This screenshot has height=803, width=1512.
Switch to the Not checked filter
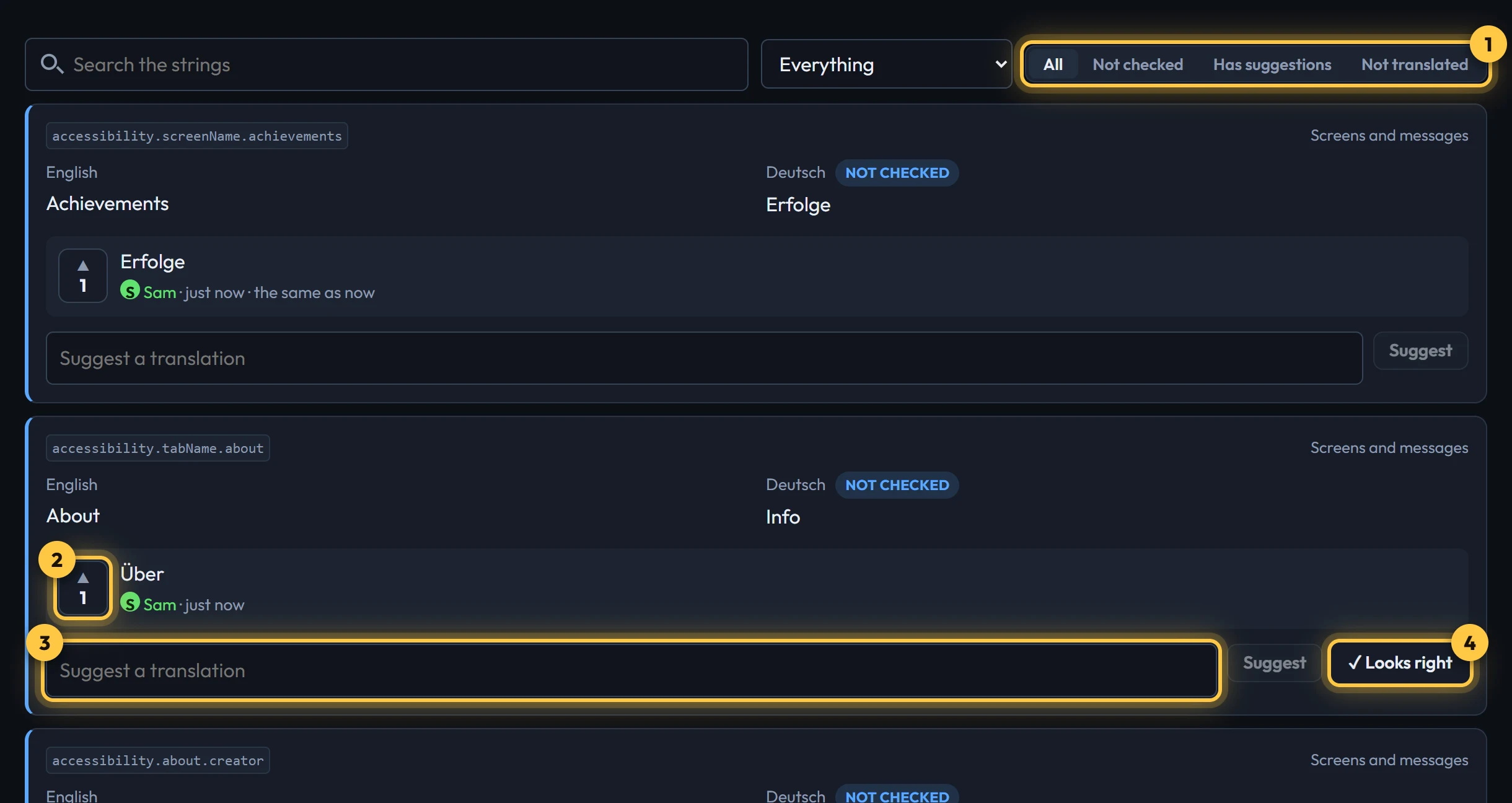point(1138,64)
